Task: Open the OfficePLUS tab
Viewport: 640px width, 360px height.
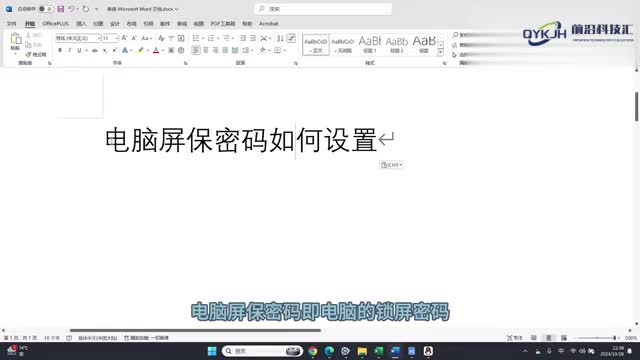Action: coord(56,24)
